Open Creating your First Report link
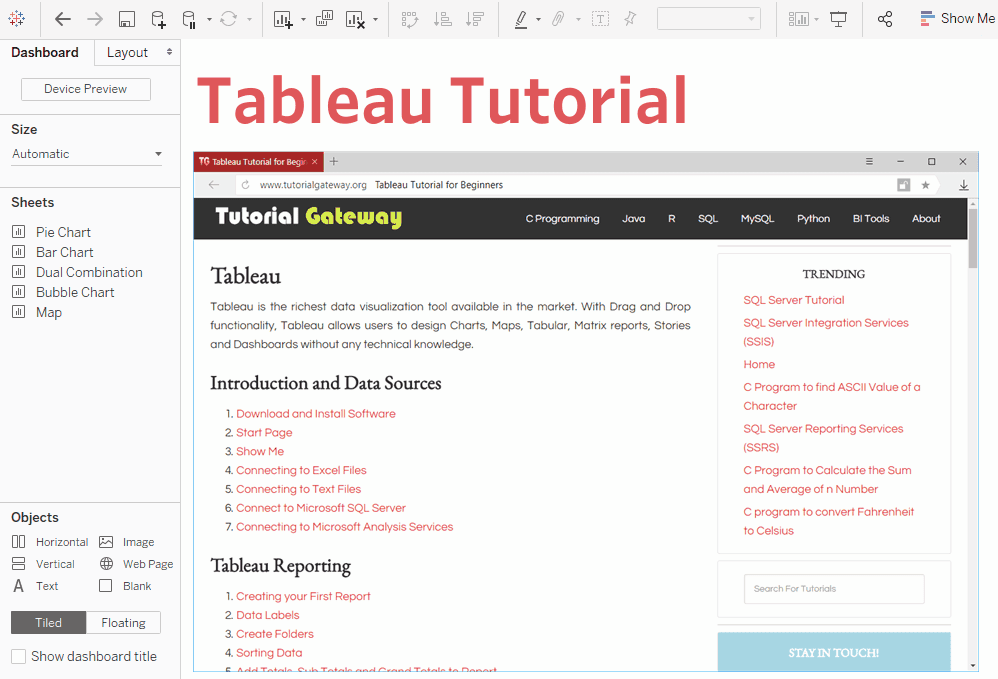 [x=303, y=596]
